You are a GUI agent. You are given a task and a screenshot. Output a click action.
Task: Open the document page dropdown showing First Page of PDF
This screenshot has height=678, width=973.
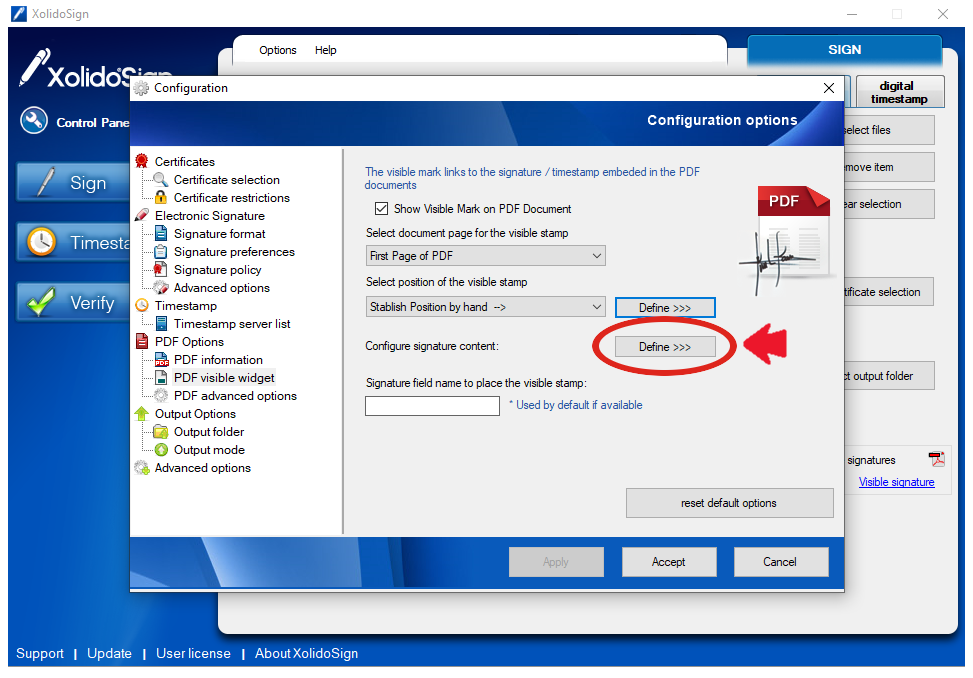coord(485,256)
